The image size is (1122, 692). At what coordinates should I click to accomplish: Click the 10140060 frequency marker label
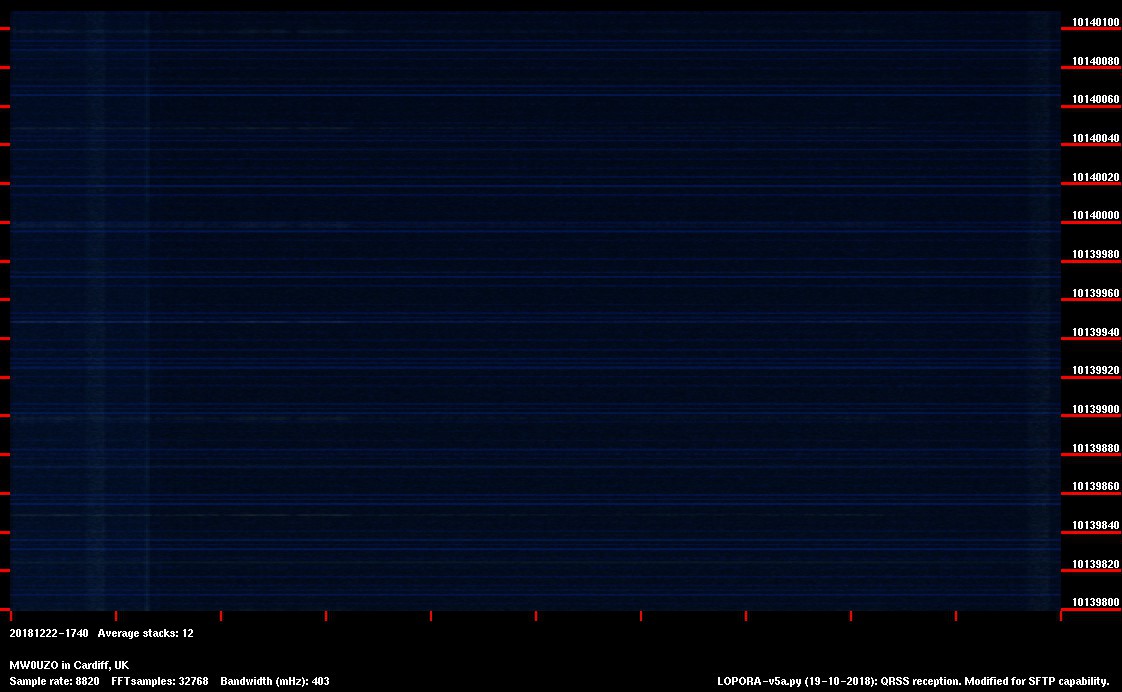pyautogui.click(x=1095, y=100)
